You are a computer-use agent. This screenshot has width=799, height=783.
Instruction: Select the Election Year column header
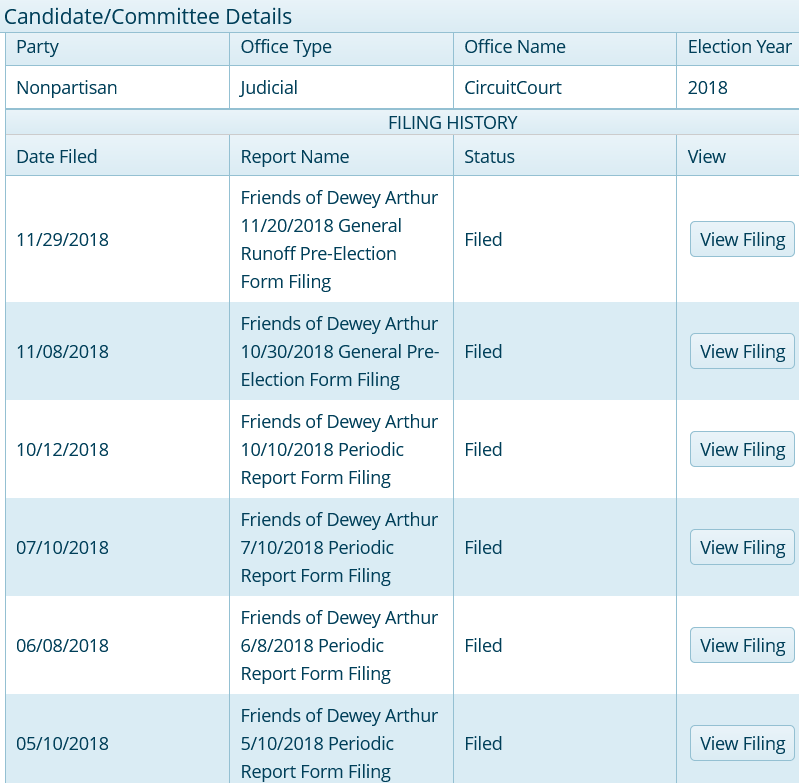(x=739, y=47)
